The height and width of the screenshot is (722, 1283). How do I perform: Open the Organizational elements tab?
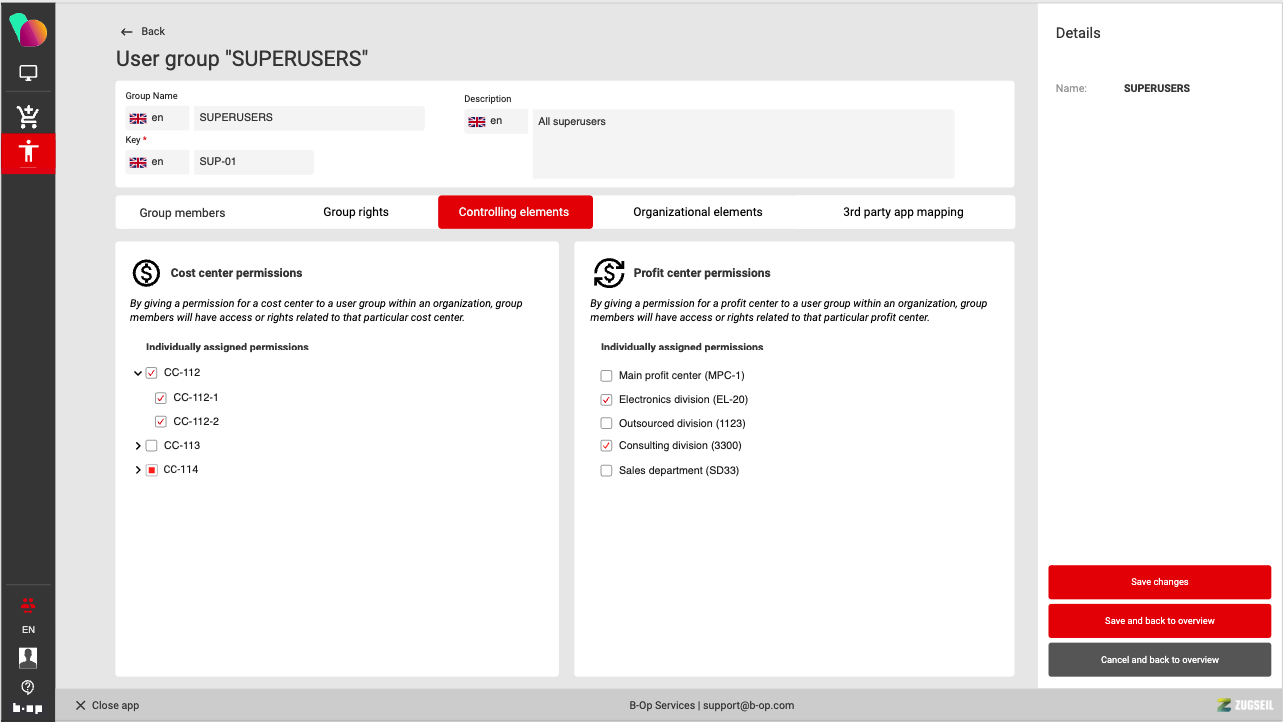coord(697,212)
